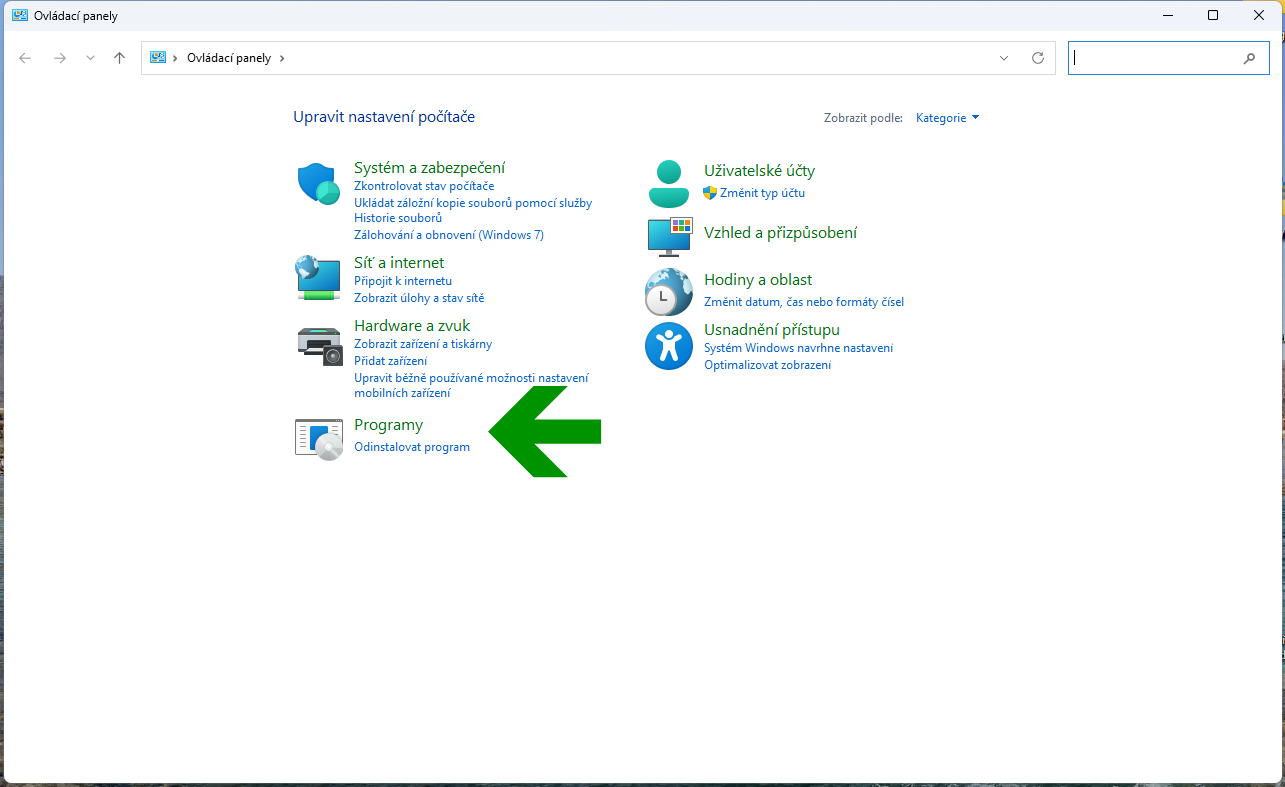Open recent locations chevron dropdown
The image size is (1285, 787).
pos(90,58)
